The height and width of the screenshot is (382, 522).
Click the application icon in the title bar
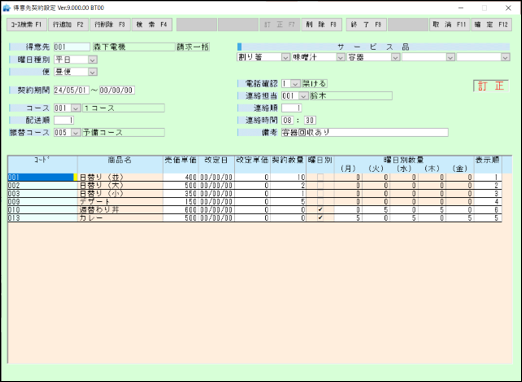coord(7,8)
